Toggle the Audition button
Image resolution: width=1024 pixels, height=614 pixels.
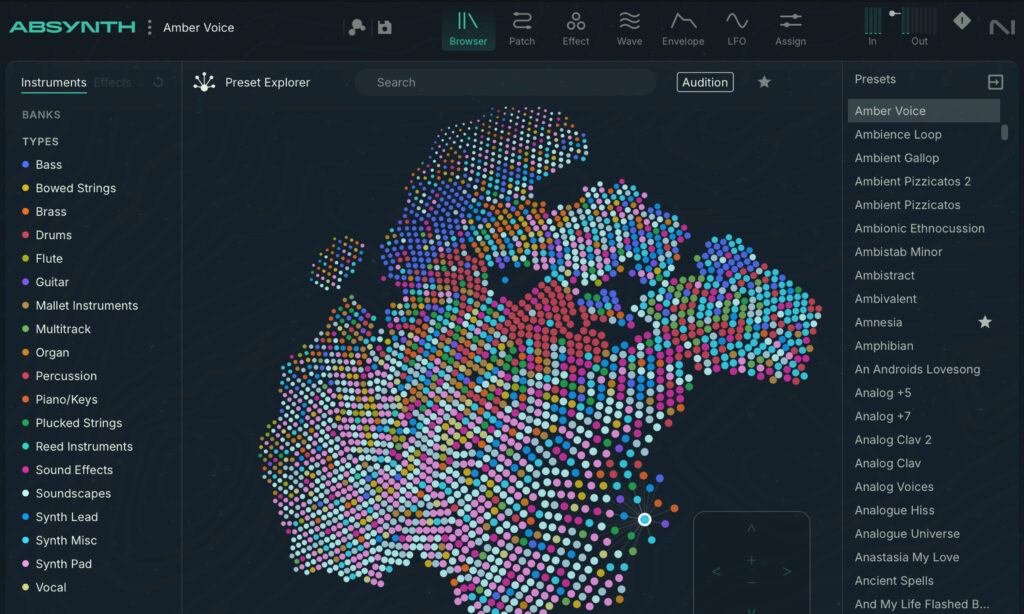tap(705, 83)
